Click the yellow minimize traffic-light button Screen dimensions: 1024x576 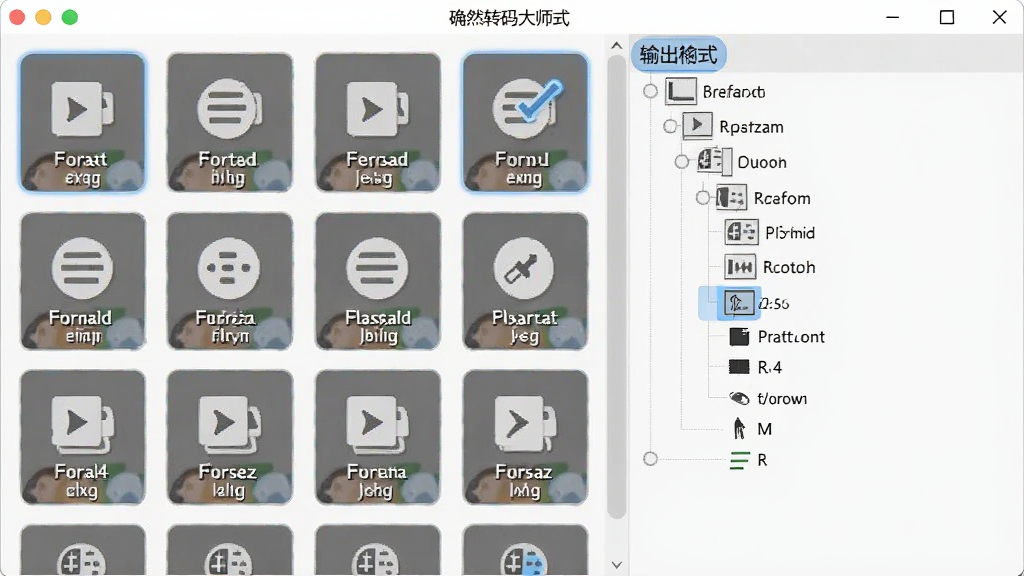pos(44,17)
